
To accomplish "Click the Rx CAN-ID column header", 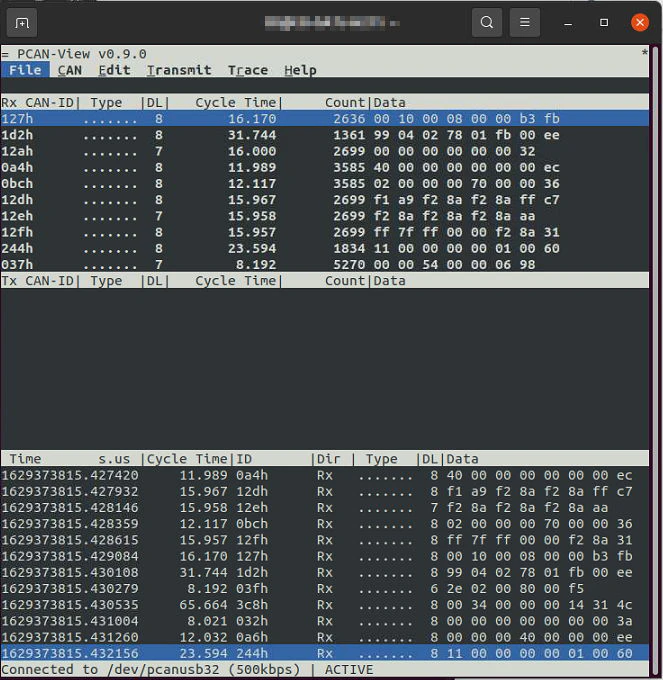I will [x=38, y=102].
